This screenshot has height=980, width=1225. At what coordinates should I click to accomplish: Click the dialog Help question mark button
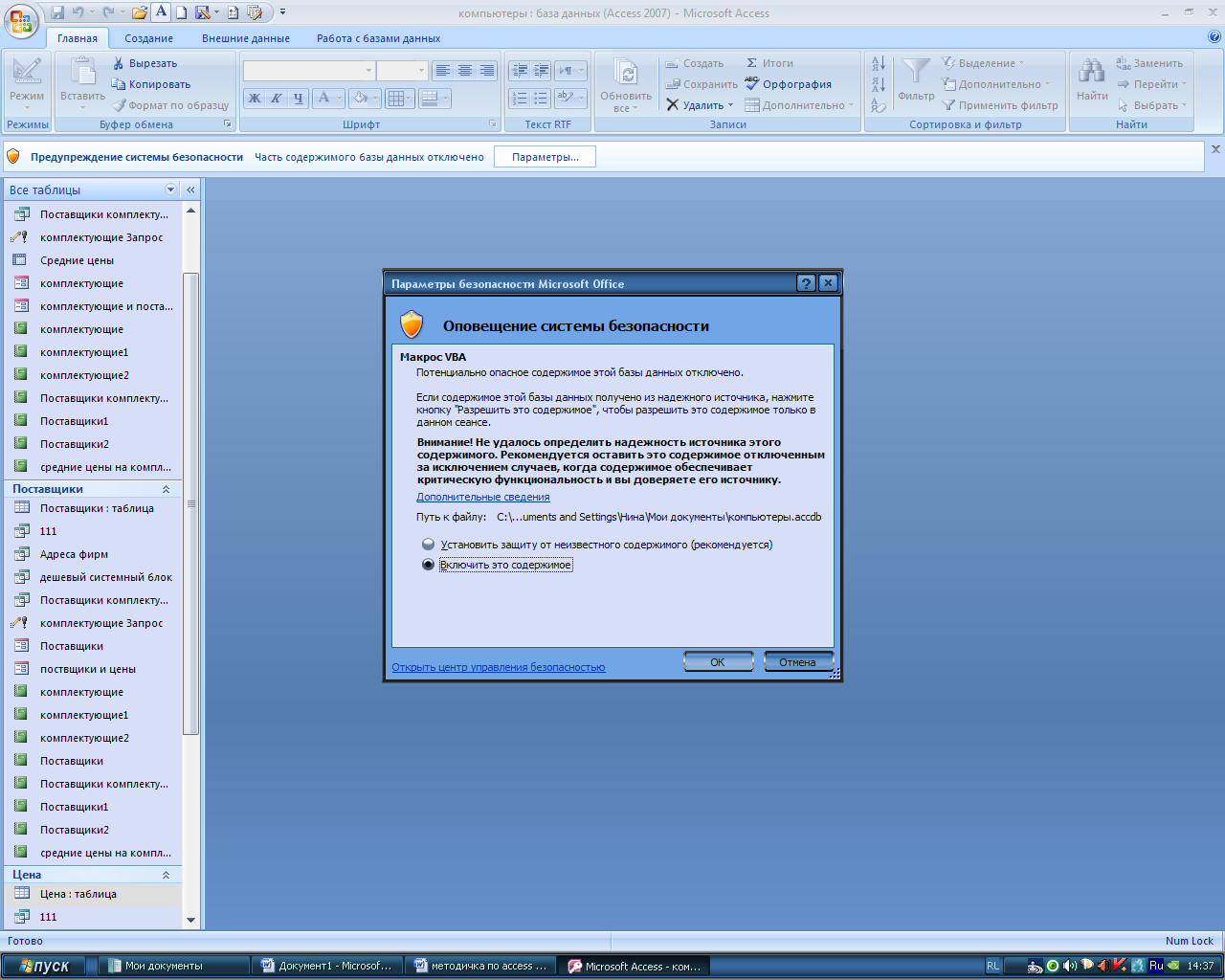click(807, 283)
